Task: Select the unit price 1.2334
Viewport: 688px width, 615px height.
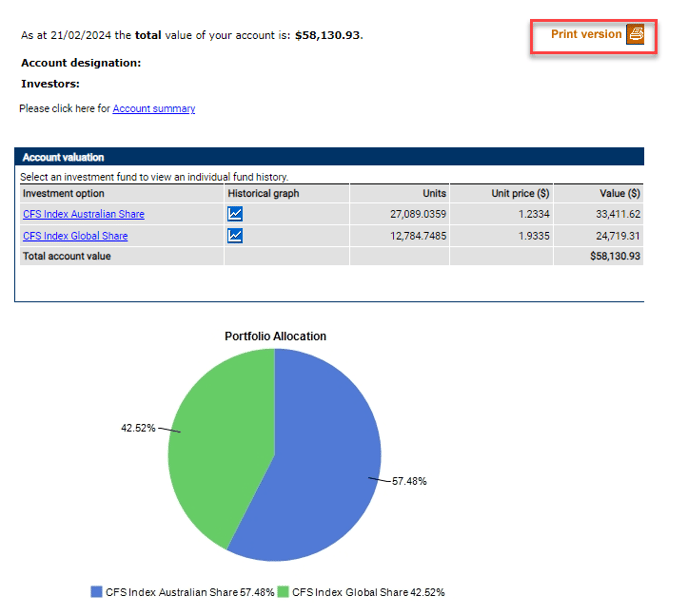Action: tap(534, 214)
